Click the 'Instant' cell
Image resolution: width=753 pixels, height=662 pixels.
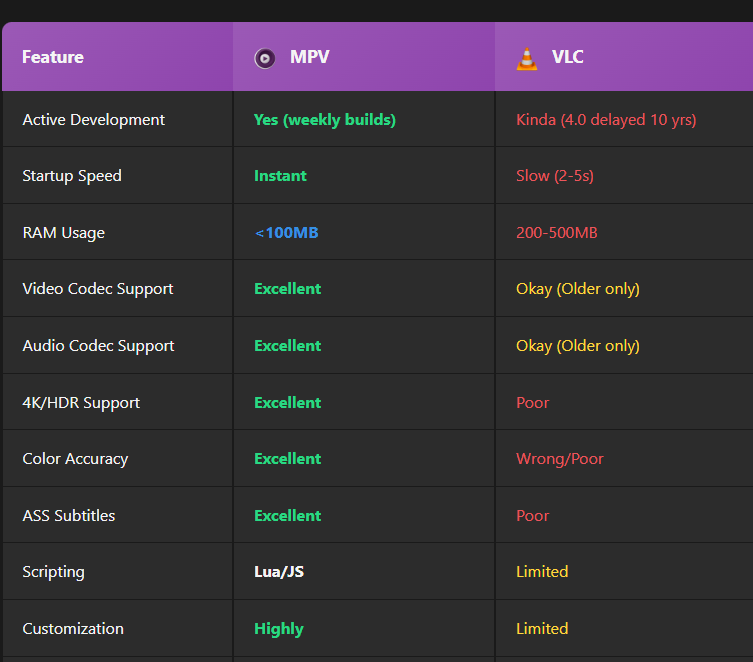(x=280, y=176)
